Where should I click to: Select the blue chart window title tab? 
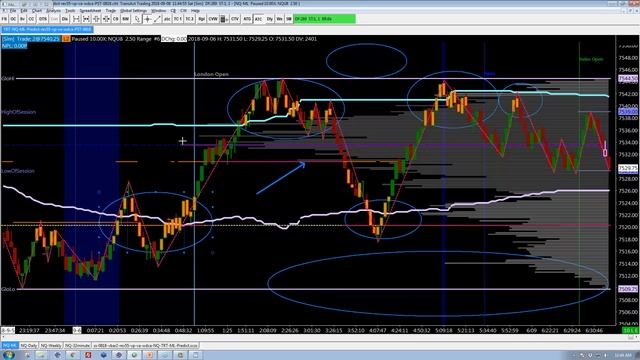pyautogui.click(x=47, y=29)
